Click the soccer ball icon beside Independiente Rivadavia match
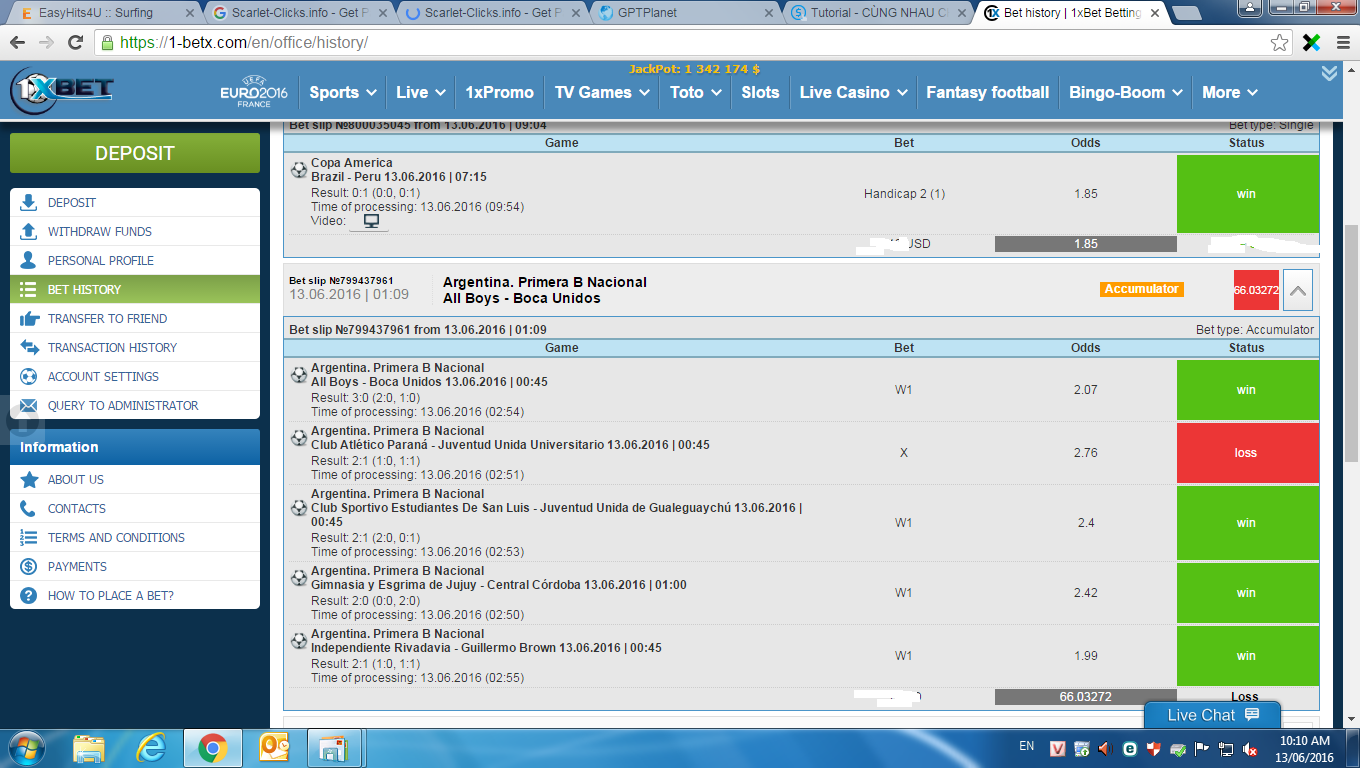The width and height of the screenshot is (1360, 768). (299, 641)
